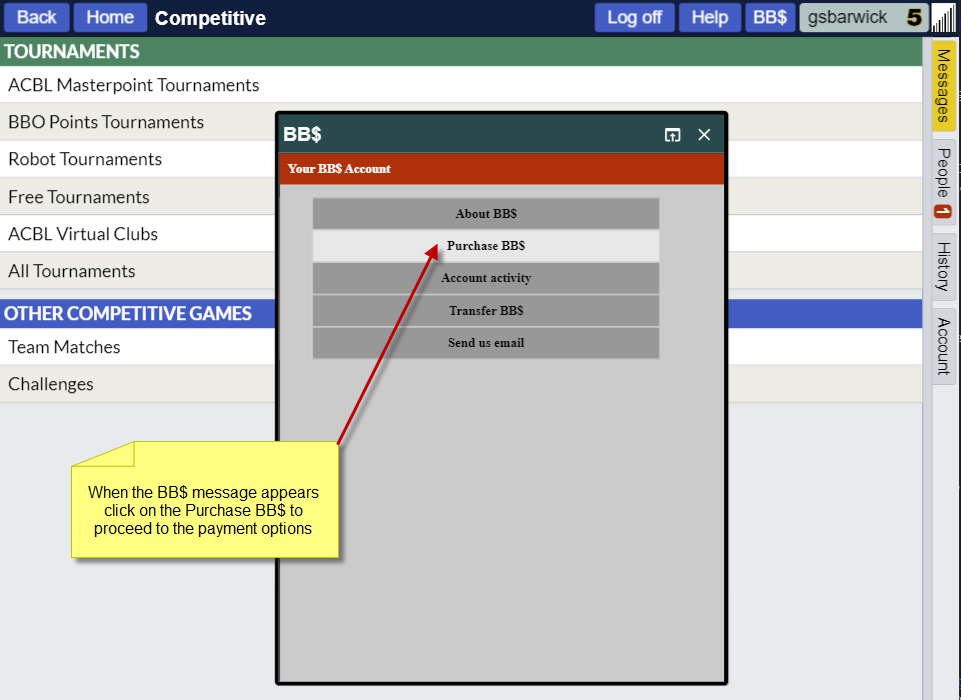Click the People notification badge

click(x=943, y=211)
